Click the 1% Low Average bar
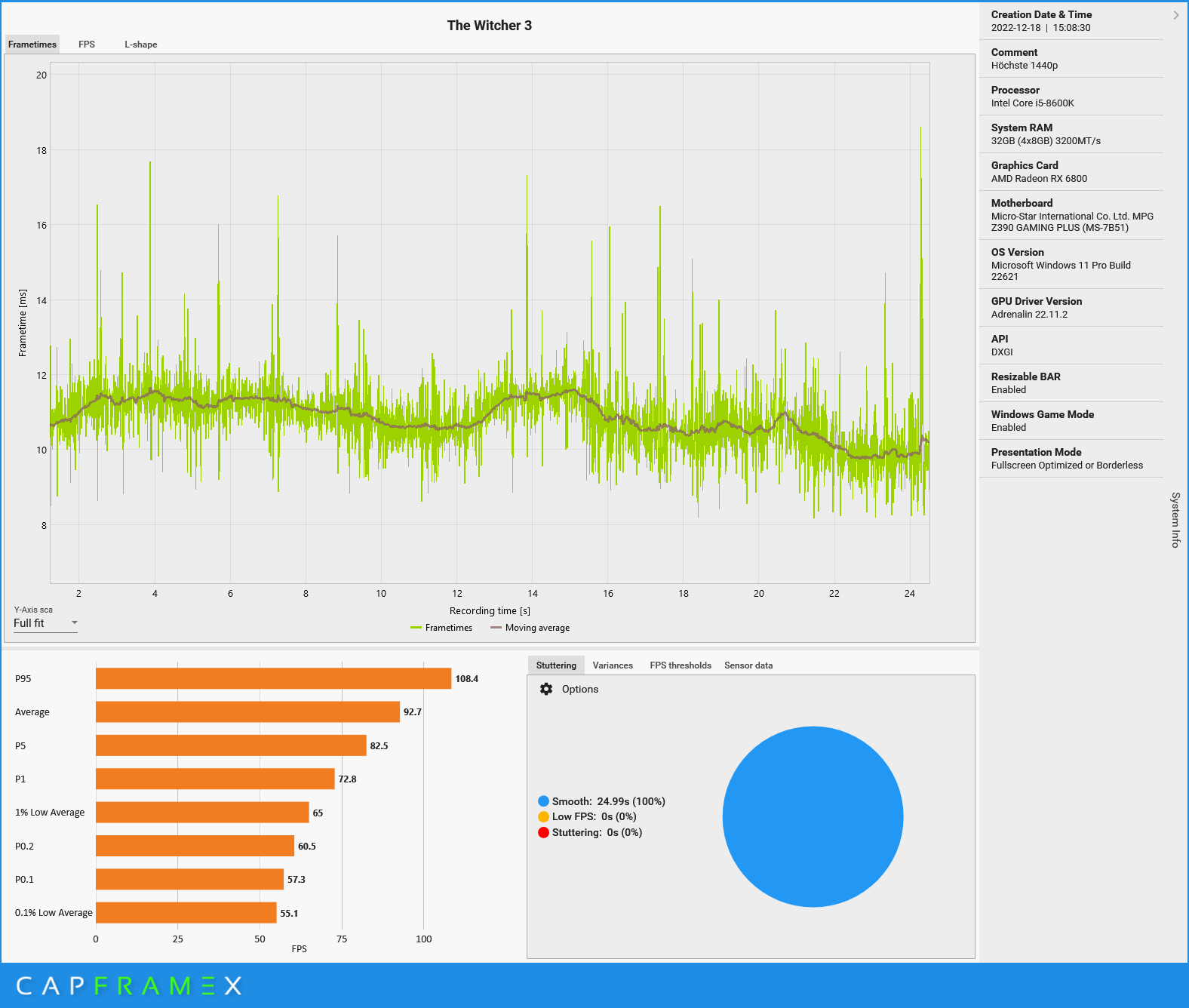 point(202,813)
